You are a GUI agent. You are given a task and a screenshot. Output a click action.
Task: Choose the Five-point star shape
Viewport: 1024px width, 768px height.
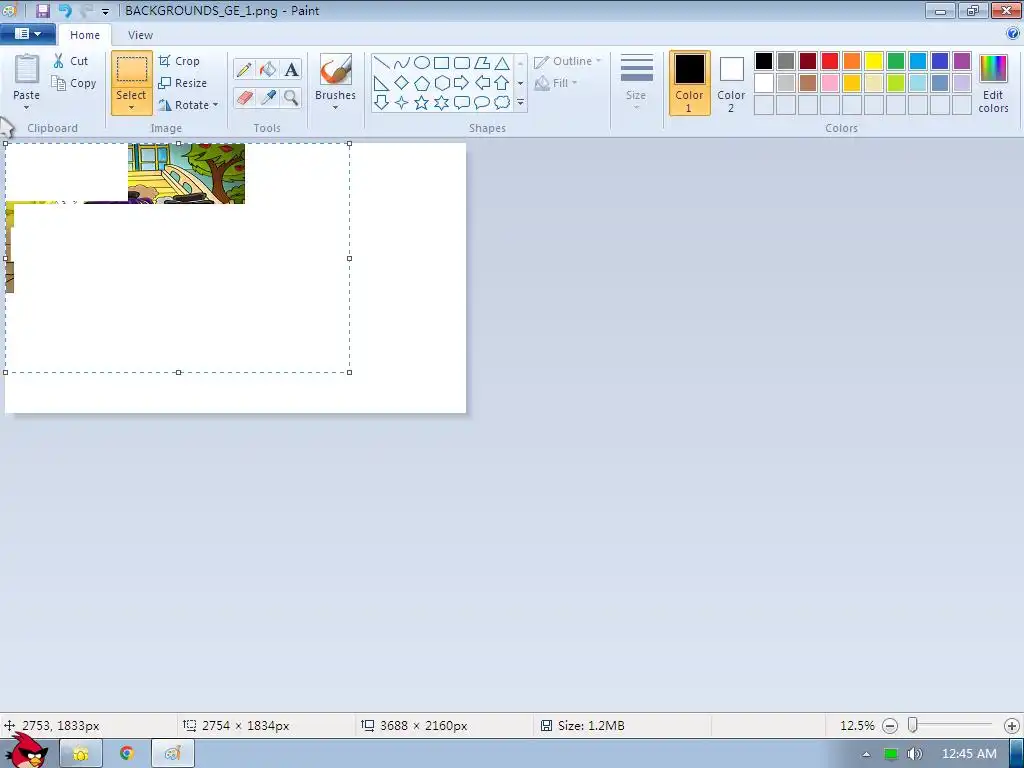pyautogui.click(x=422, y=103)
